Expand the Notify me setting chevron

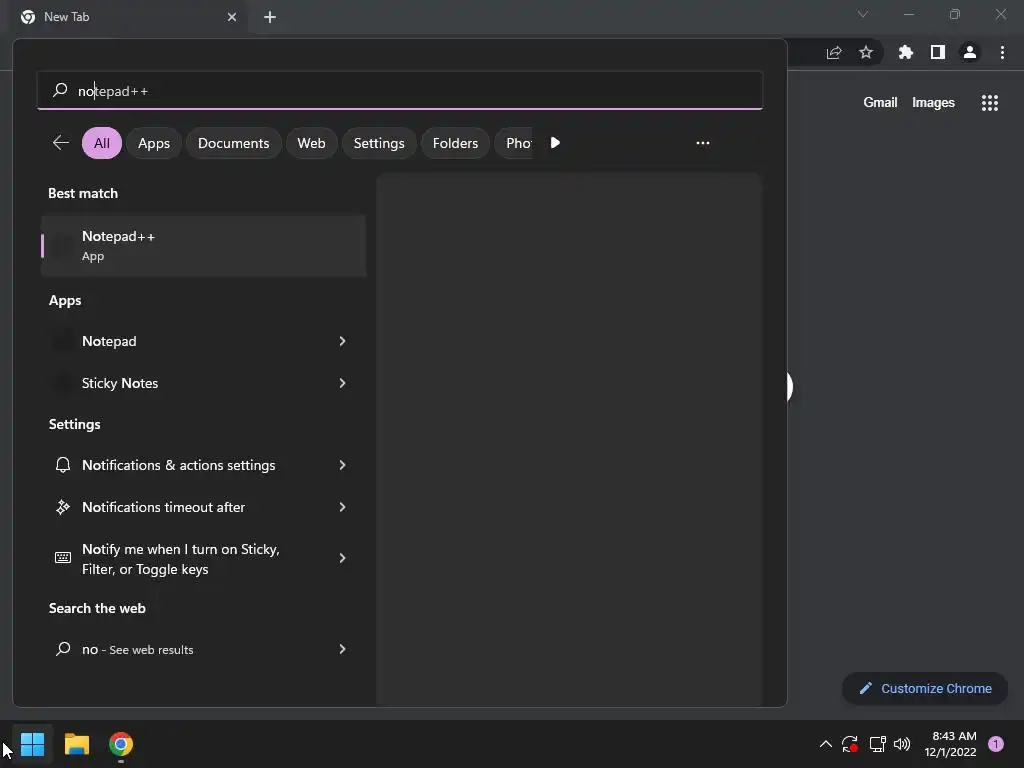(342, 558)
